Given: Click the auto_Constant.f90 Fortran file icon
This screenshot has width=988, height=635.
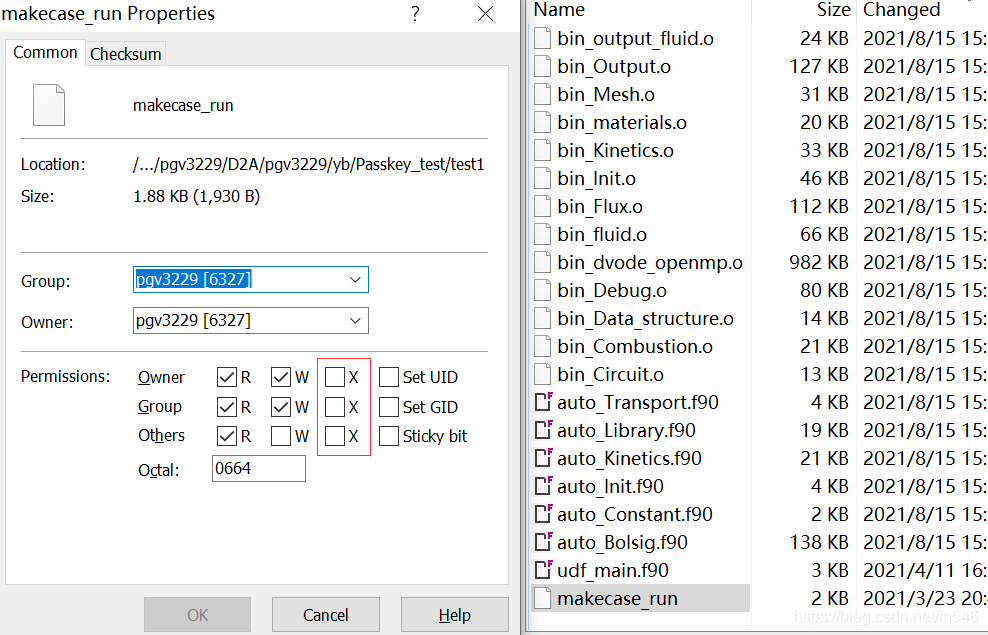Looking at the screenshot, I should pyautogui.click(x=543, y=514).
